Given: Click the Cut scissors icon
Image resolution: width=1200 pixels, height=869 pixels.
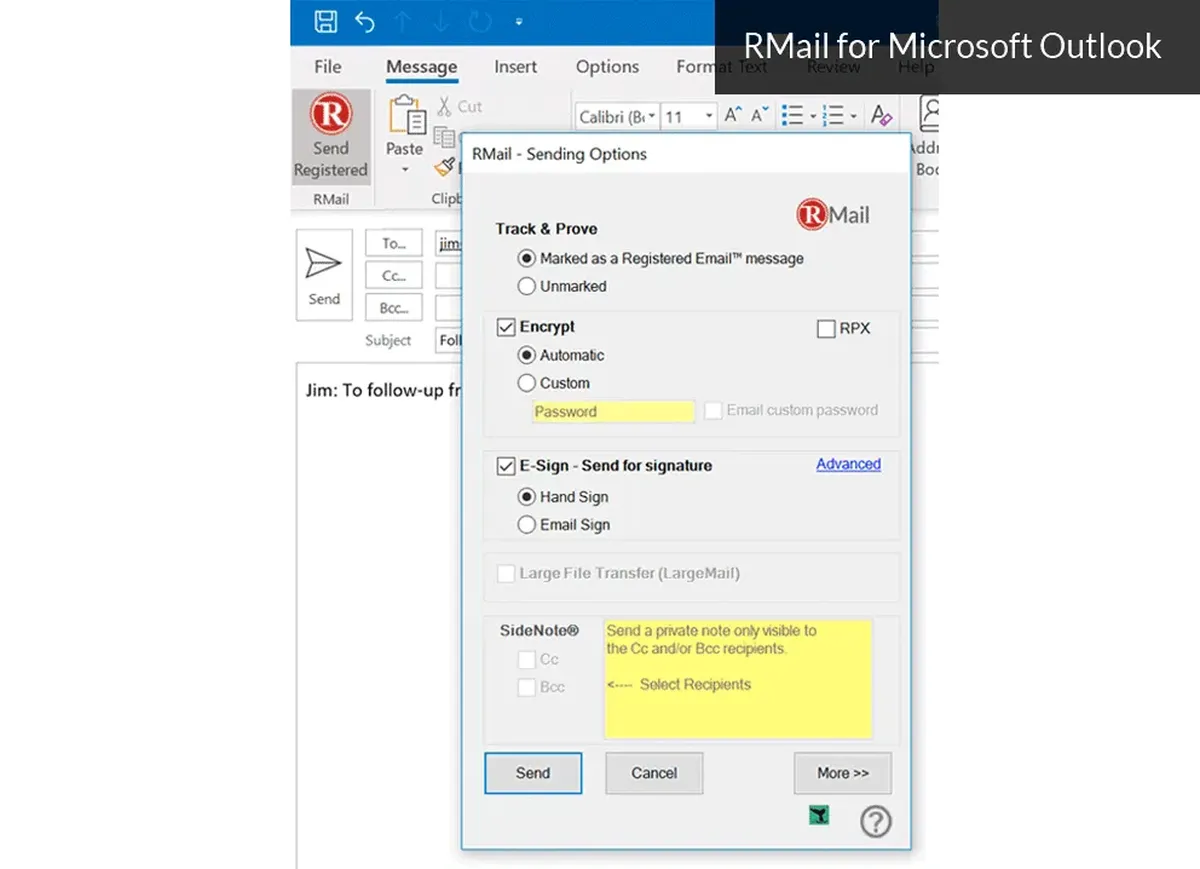Looking at the screenshot, I should click(x=444, y=106).
